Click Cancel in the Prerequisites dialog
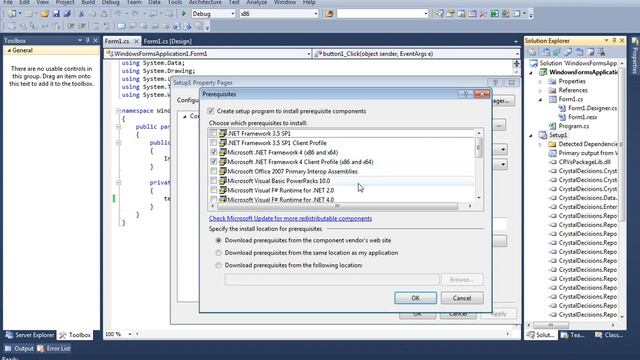This screenshot has height=360, width=640. tap(462, 298)
